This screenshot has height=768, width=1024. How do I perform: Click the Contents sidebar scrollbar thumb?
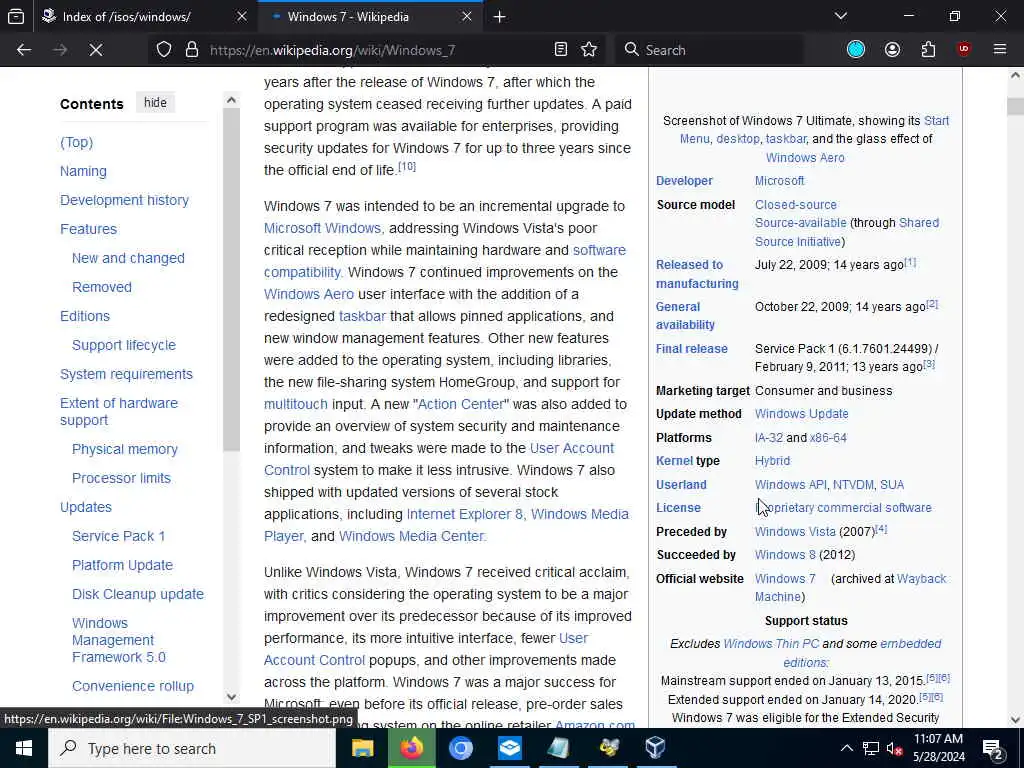(231, 281)
